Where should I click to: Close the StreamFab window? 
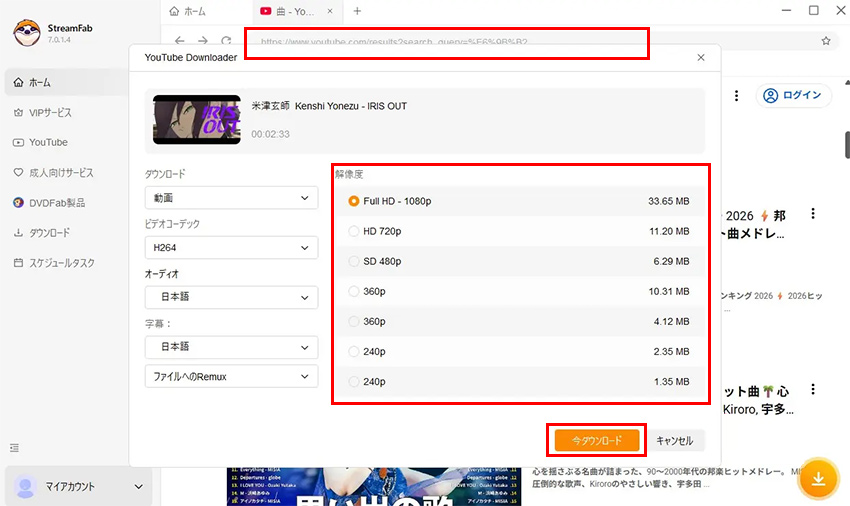click(841, 10)
